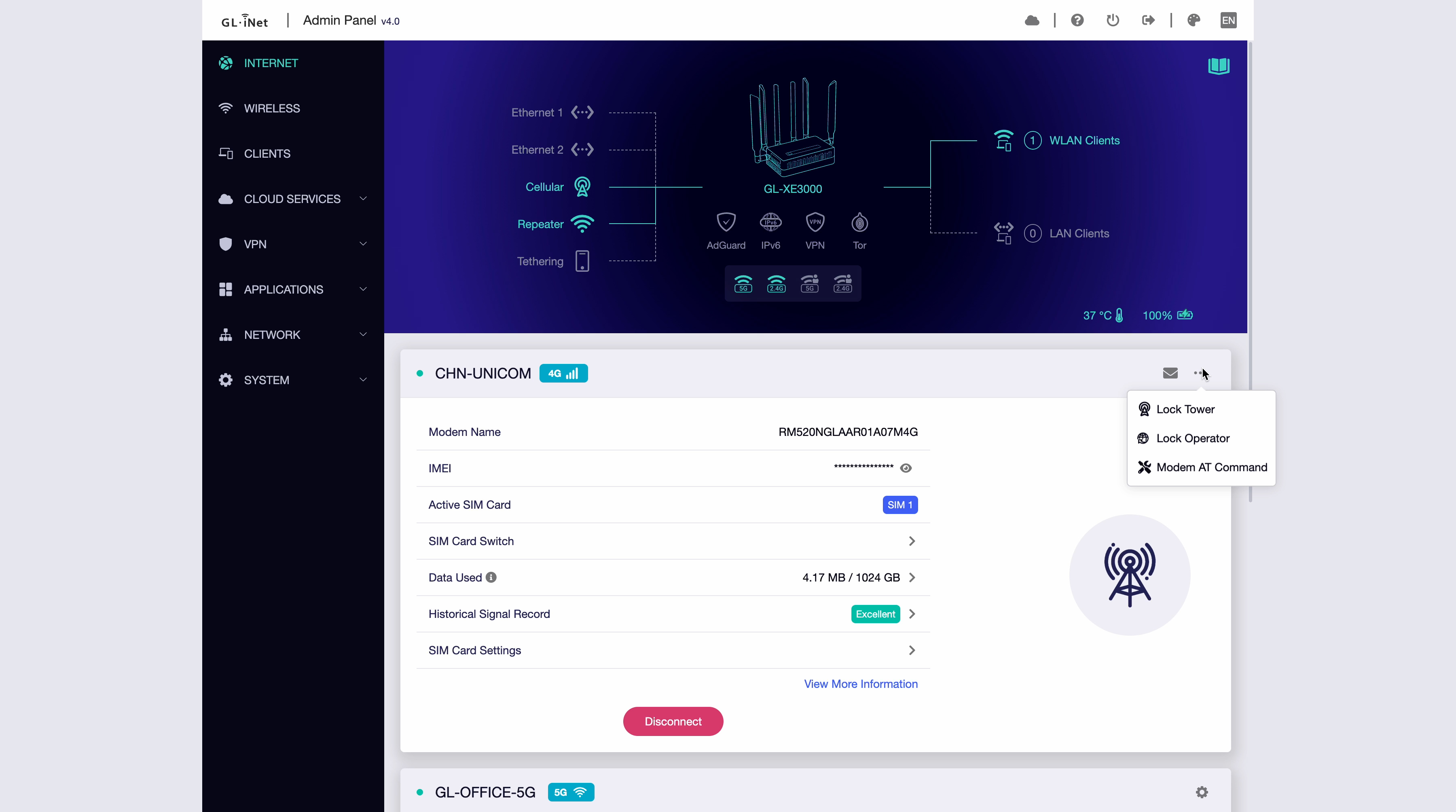1456x812 pixels.
Task: Click the Excellent signal badge
Action: tap(875, 614)
